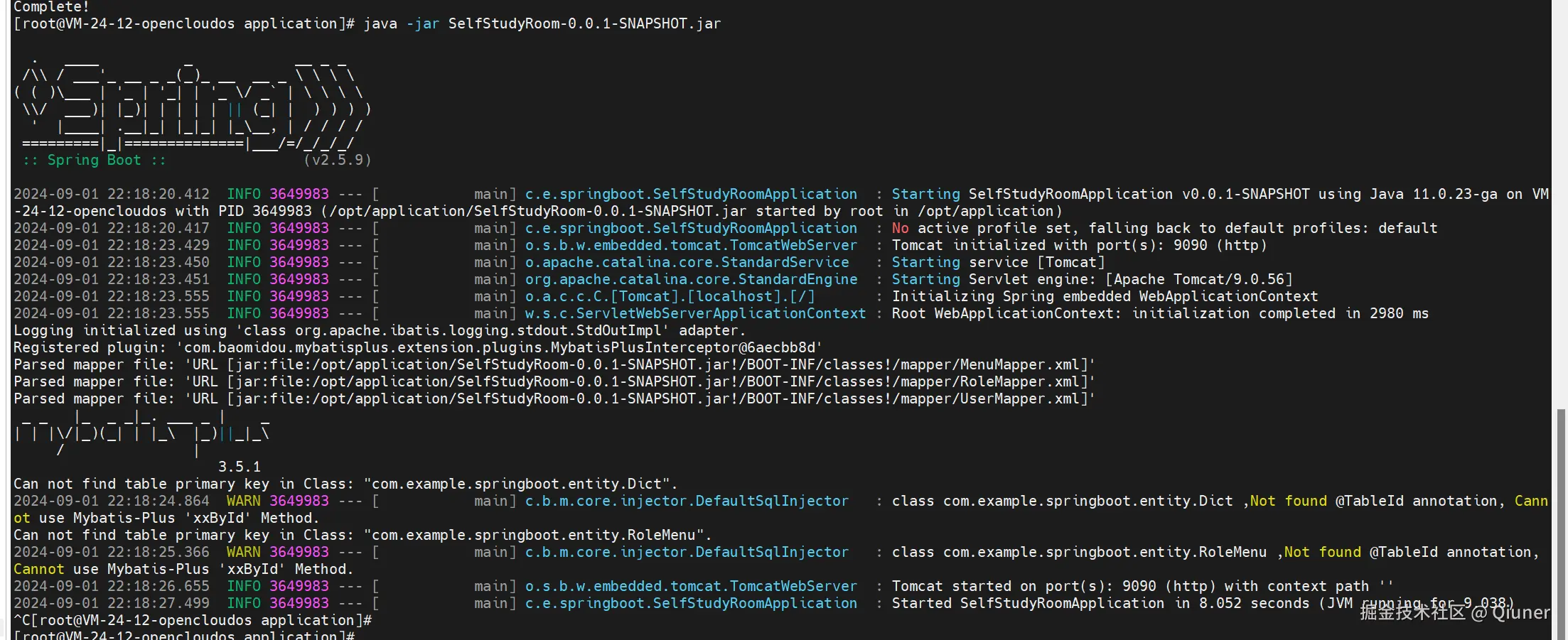Select 'initialization completed in 2980 ms' message

point(1280,313)
